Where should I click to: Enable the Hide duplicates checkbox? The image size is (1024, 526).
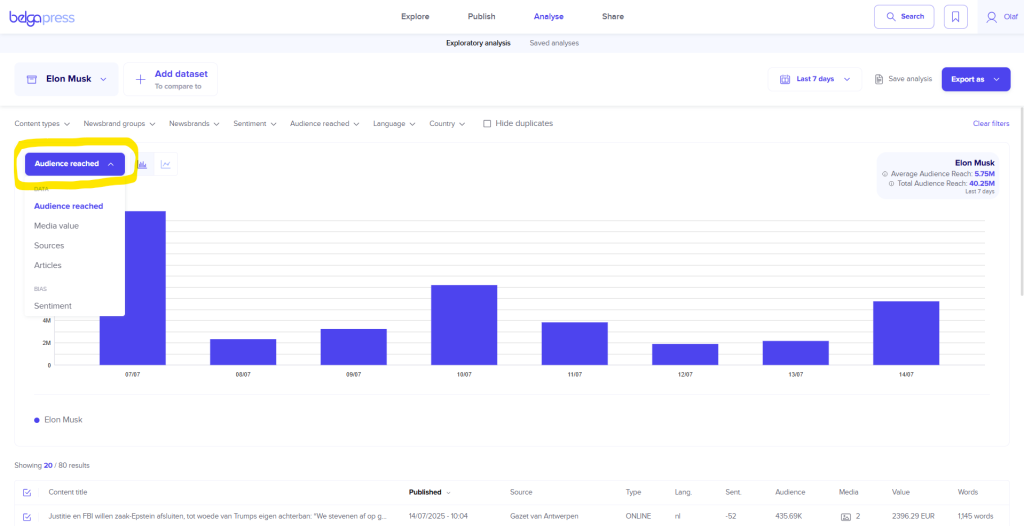click(487, 124)
